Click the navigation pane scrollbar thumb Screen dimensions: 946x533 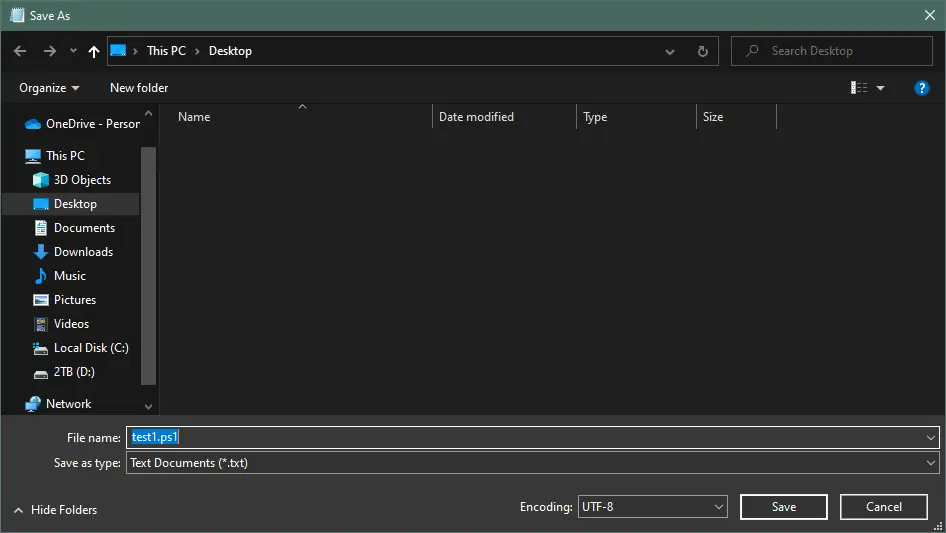[x=148, y=266]
